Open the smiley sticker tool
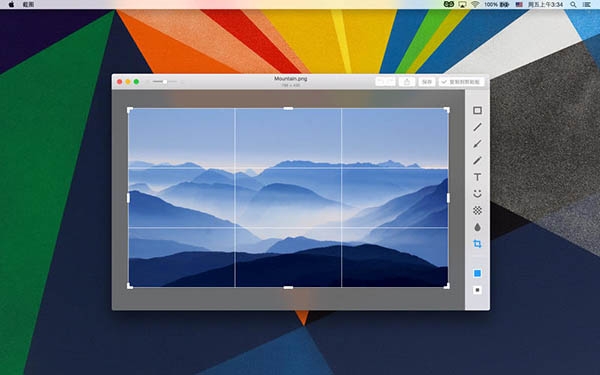Image resolution: width=600 pixels, height=375 pixels. click(477, 194)
